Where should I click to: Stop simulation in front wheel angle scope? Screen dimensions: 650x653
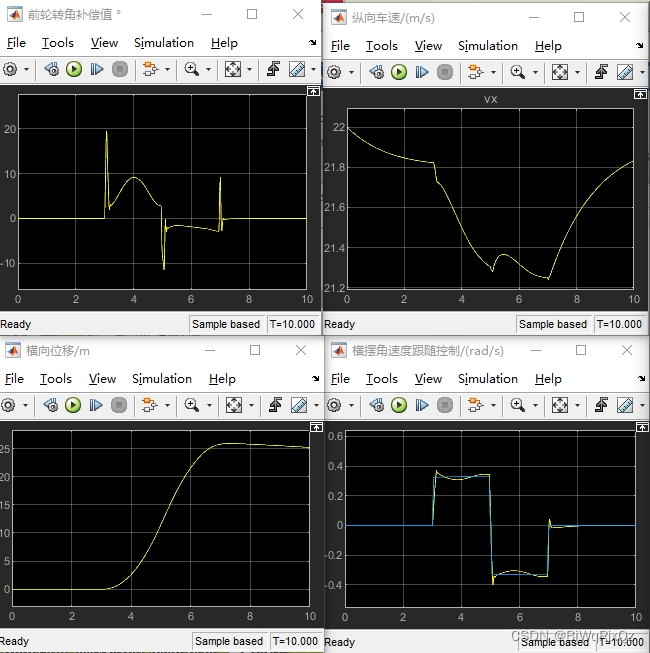[120, 69]
